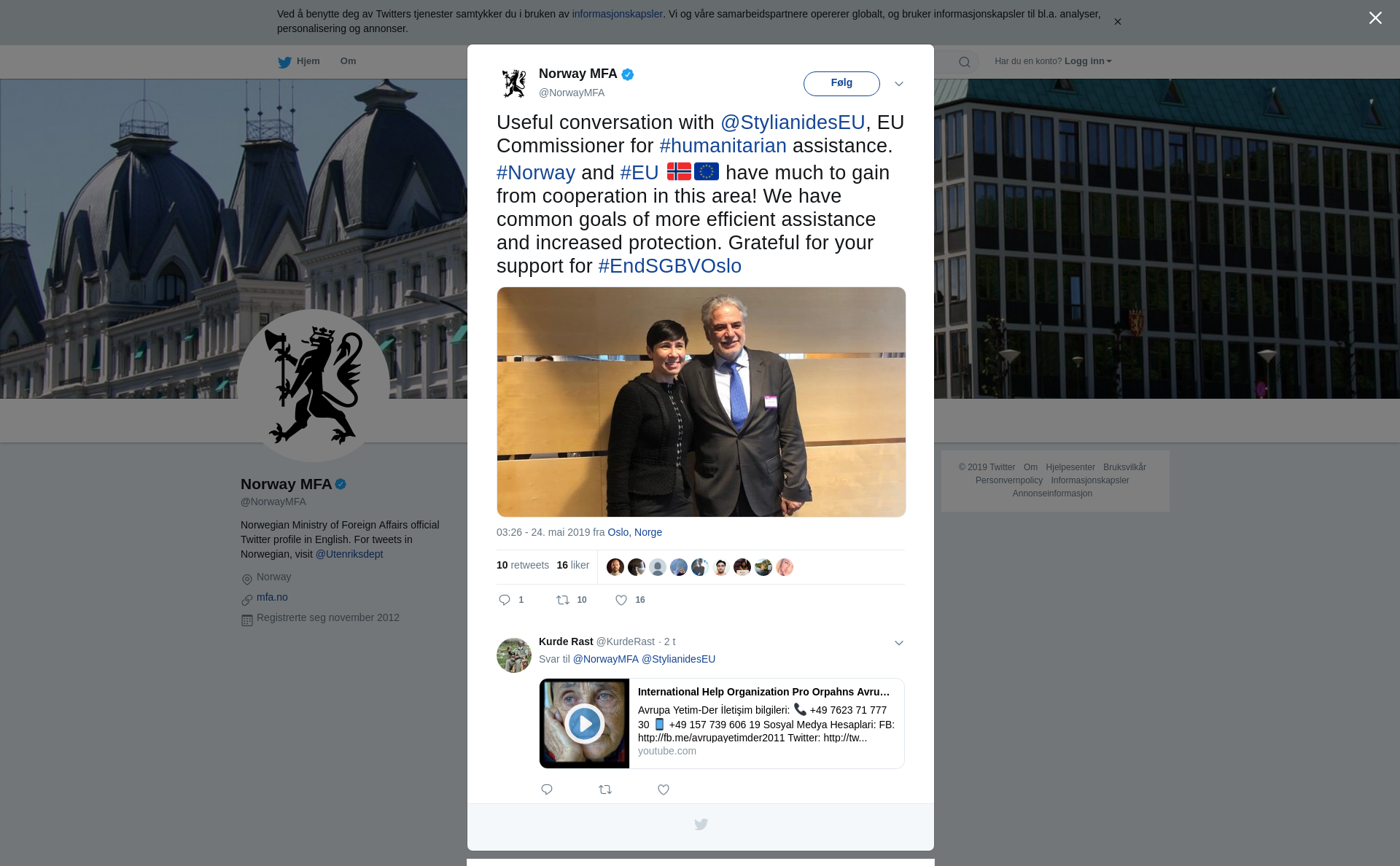The width and height of the screenshot is (1400, 866).
Task: Expand options chevron on Kurde Rast reply
Action: coord(899,643)
